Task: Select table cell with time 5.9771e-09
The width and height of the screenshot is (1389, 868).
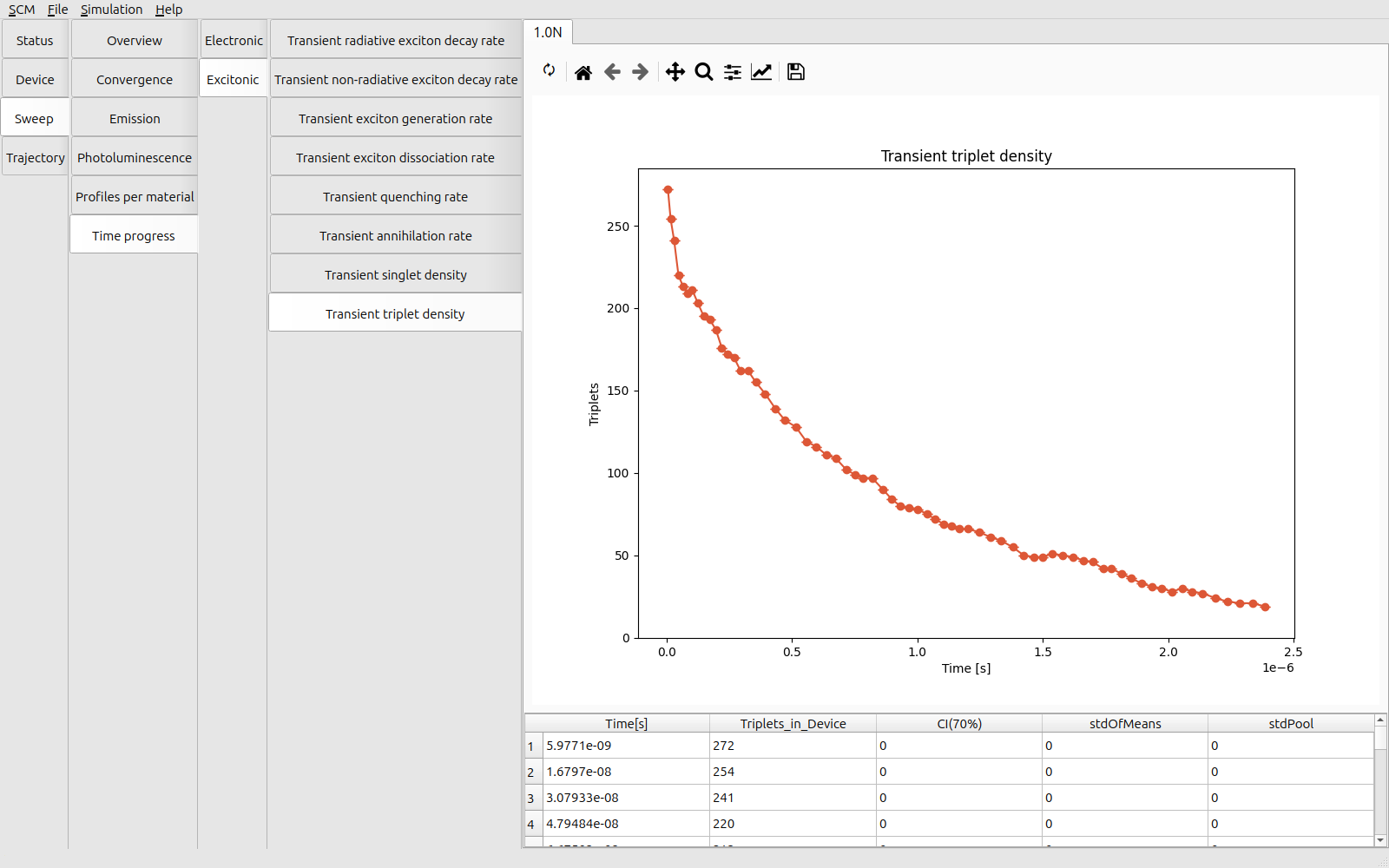Action: (625, 746)
